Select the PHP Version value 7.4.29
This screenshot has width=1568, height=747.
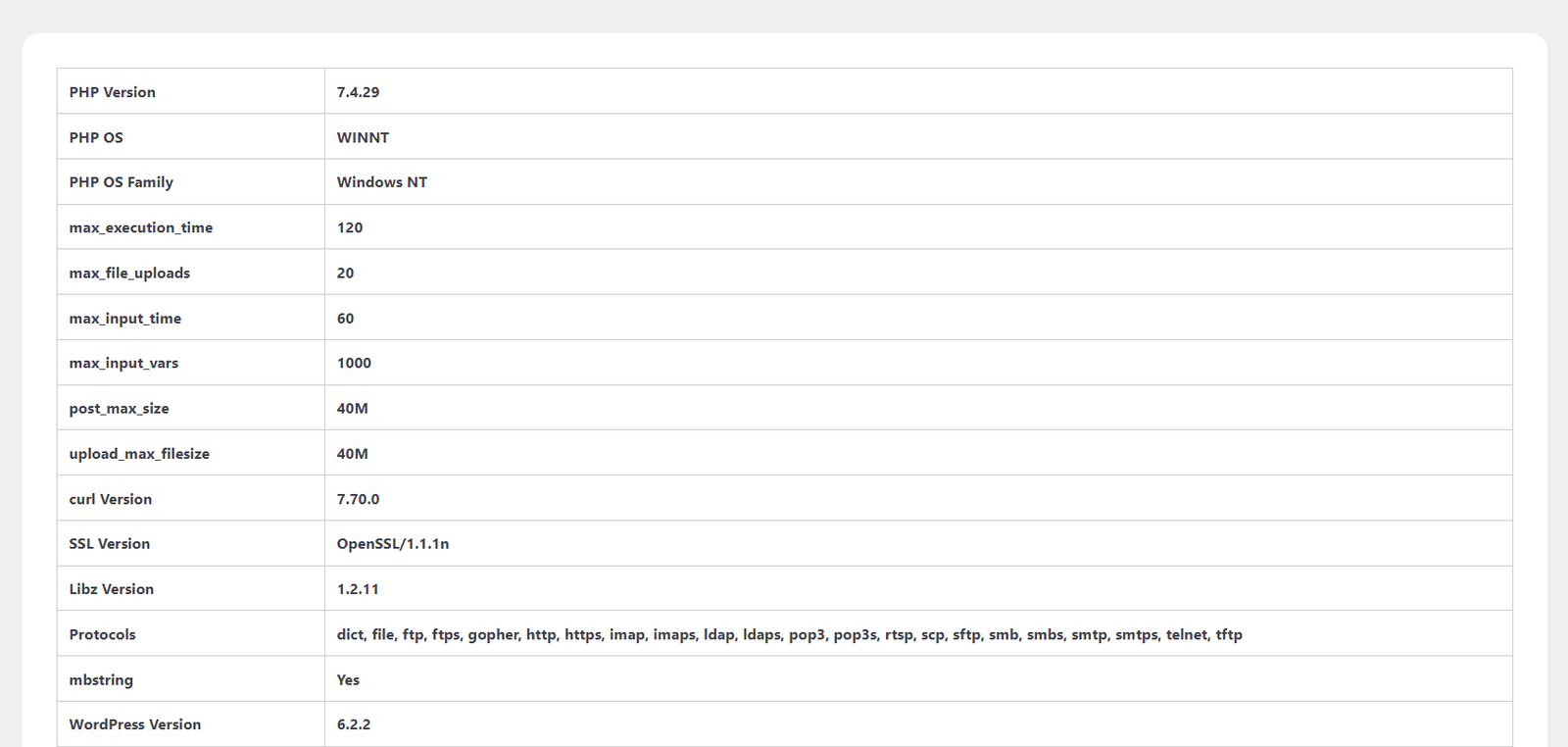[x=358, y=92]
